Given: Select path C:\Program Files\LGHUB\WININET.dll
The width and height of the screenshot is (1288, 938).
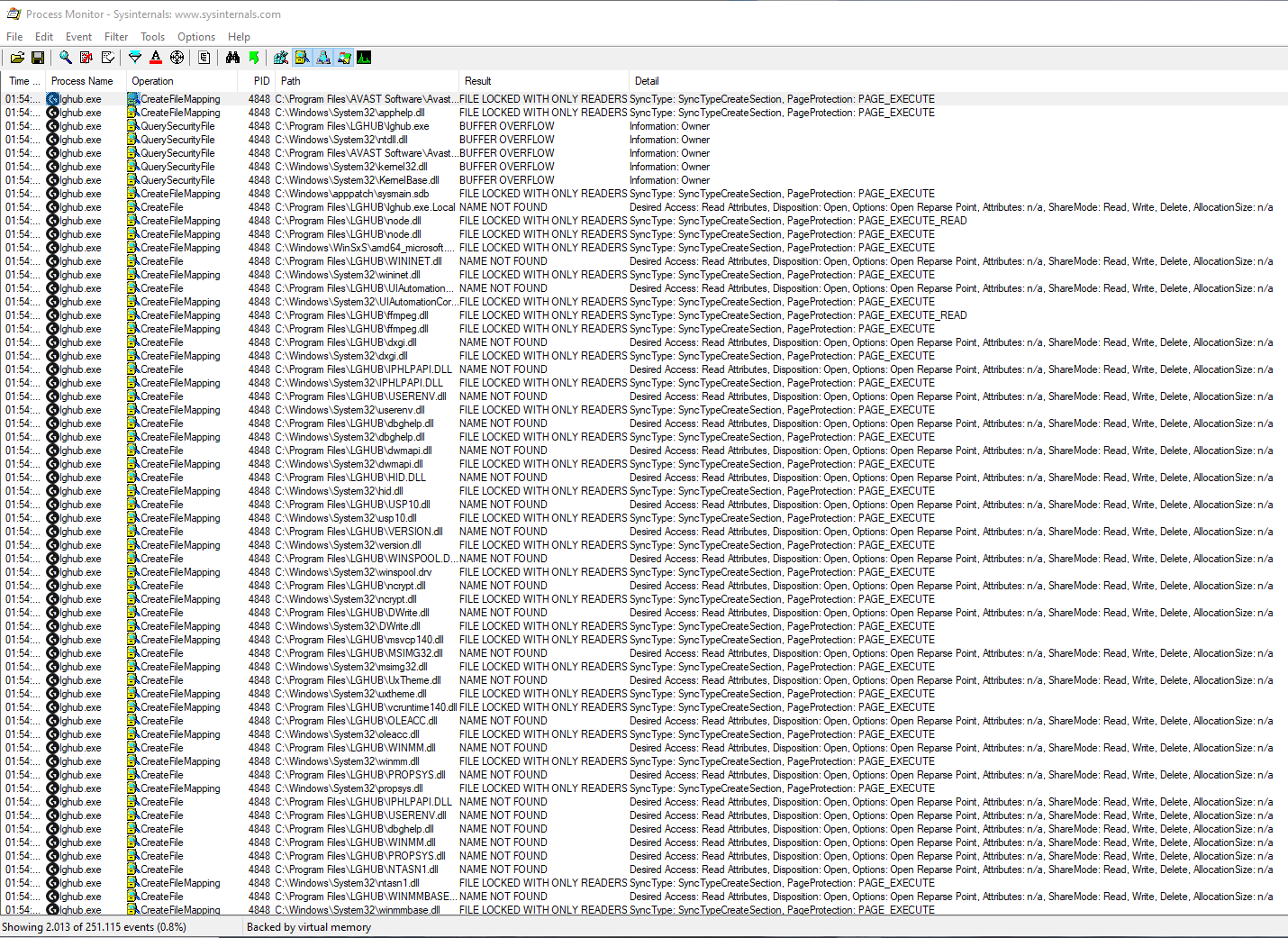Looking at the screenshot, I should (x=358, y=261).
